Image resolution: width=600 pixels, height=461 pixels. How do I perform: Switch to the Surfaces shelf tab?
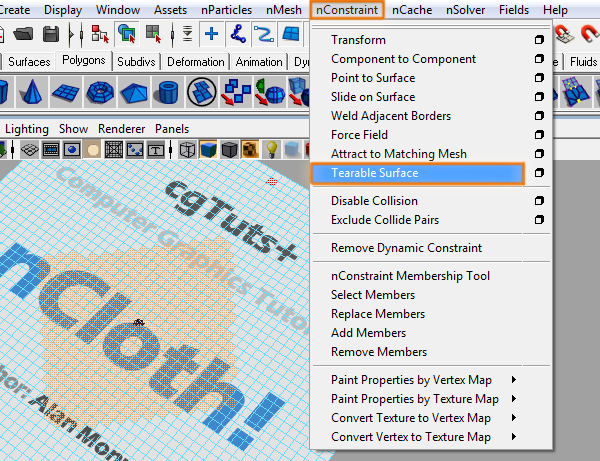(x=29, y=62)
